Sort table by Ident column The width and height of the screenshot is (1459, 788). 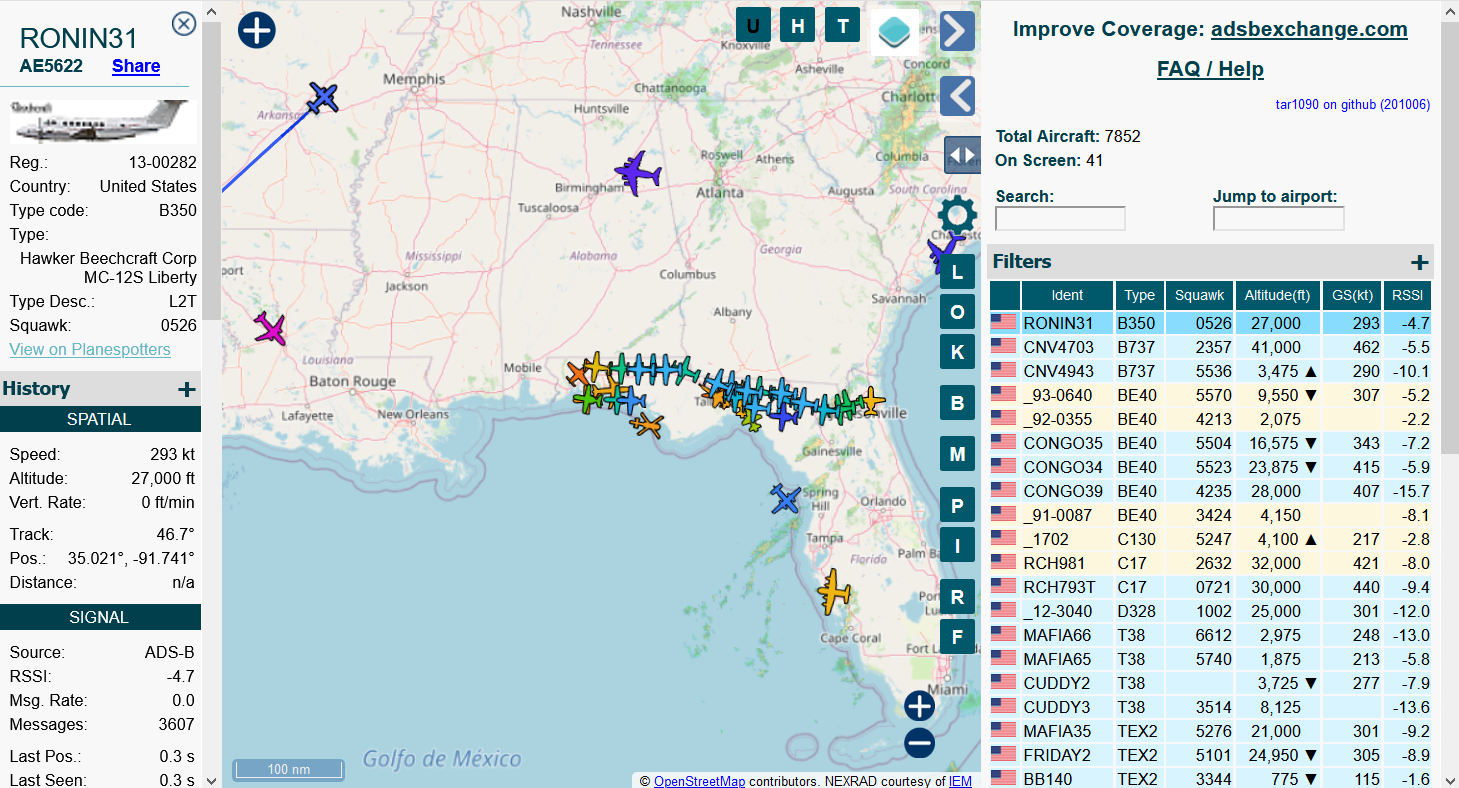pos(1067,295)
